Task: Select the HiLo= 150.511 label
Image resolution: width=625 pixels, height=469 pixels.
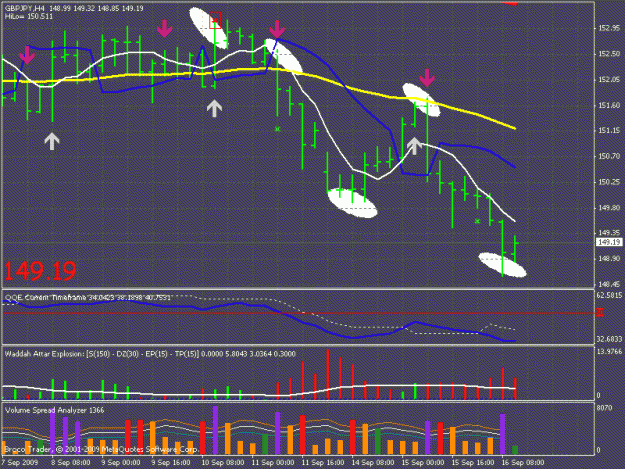Action: [x=29, y=16]
